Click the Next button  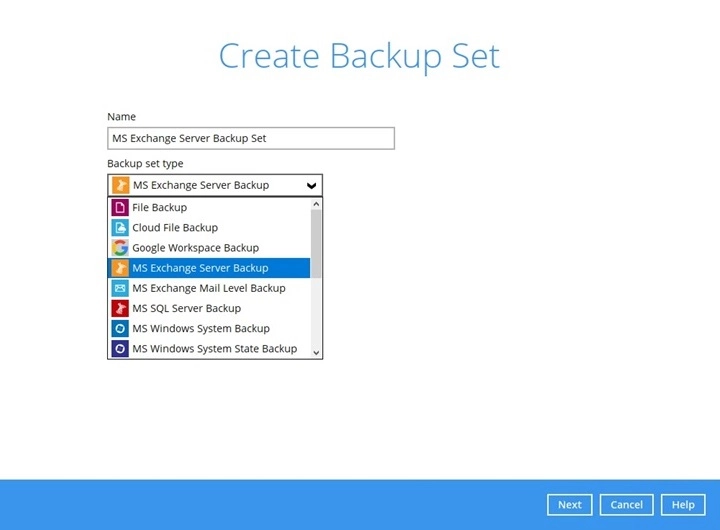(x=569, y=505)
